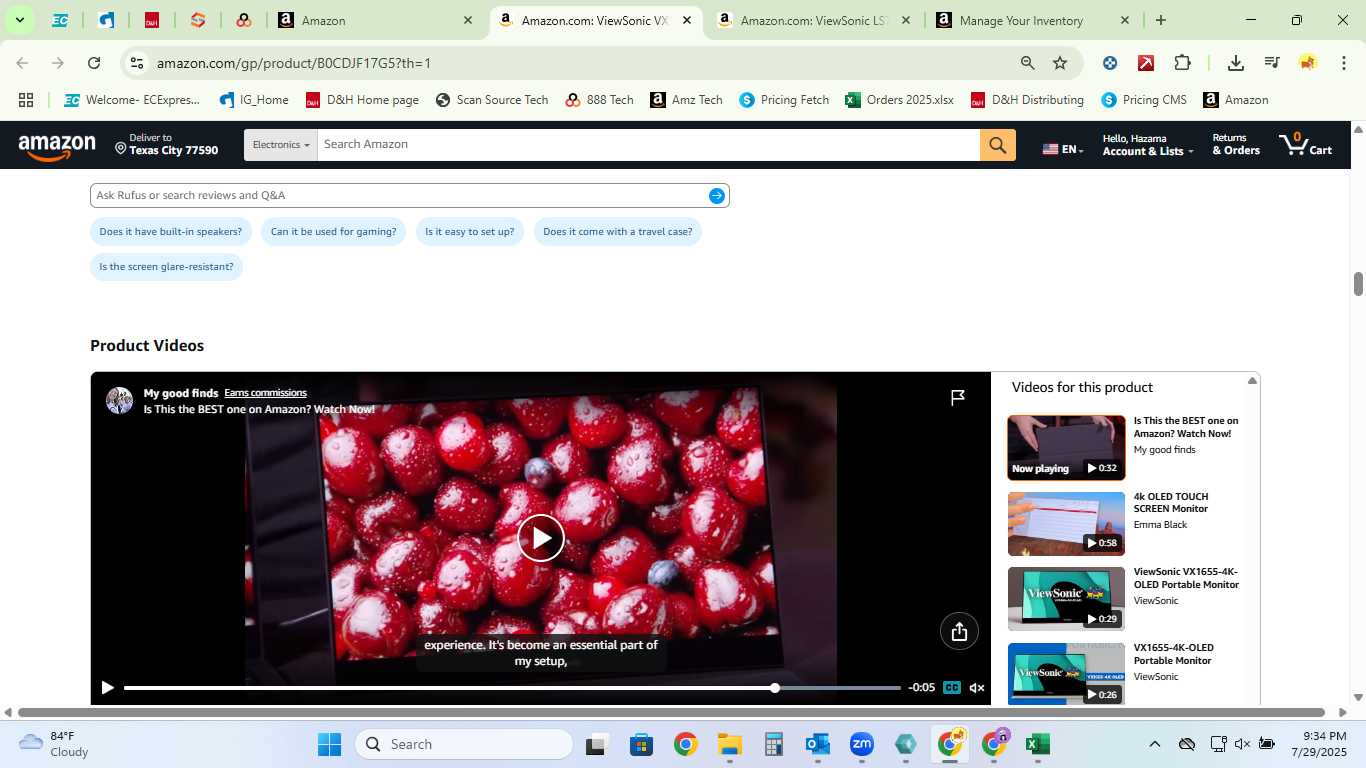Click the page horizontal scrollbar
Screen dimensions: 1366x768
click(671, 713)
